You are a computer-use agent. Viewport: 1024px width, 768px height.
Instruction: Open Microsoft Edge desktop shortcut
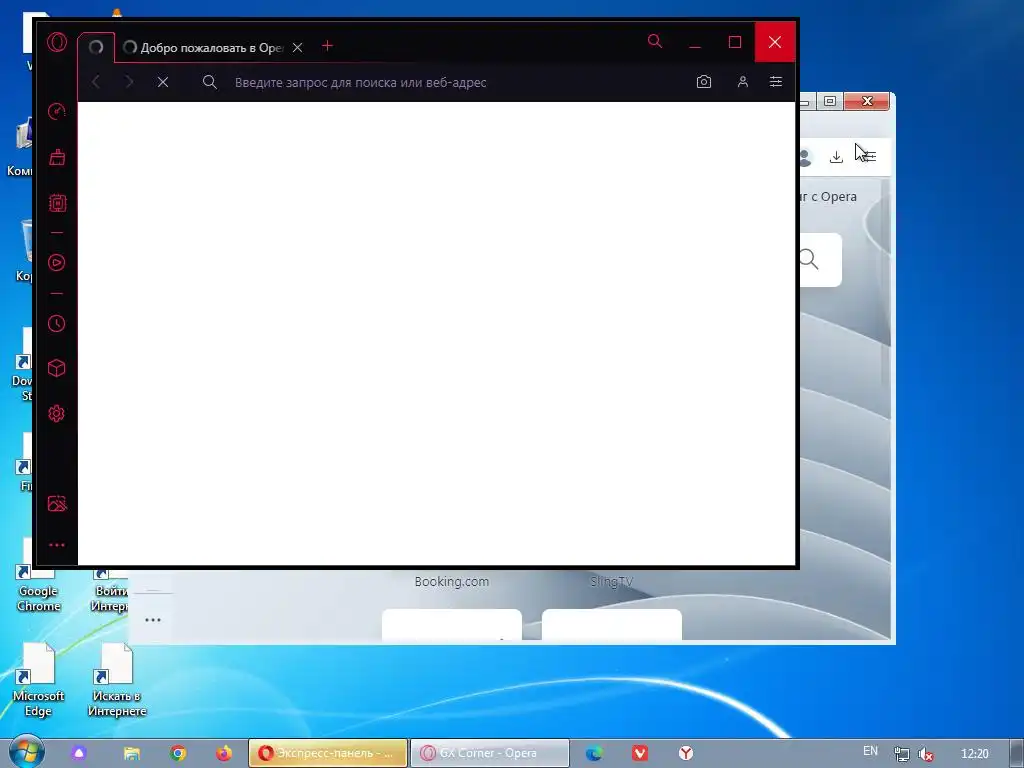(x=38, y=679)
